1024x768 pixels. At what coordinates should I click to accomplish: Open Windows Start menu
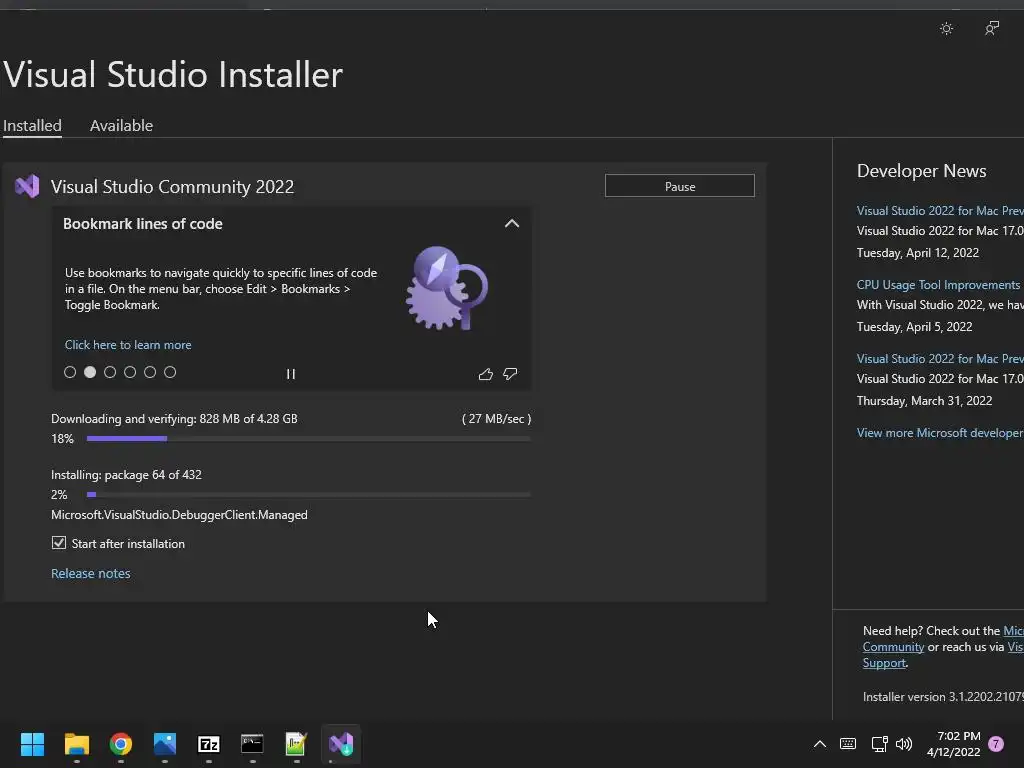click(32, 744)
